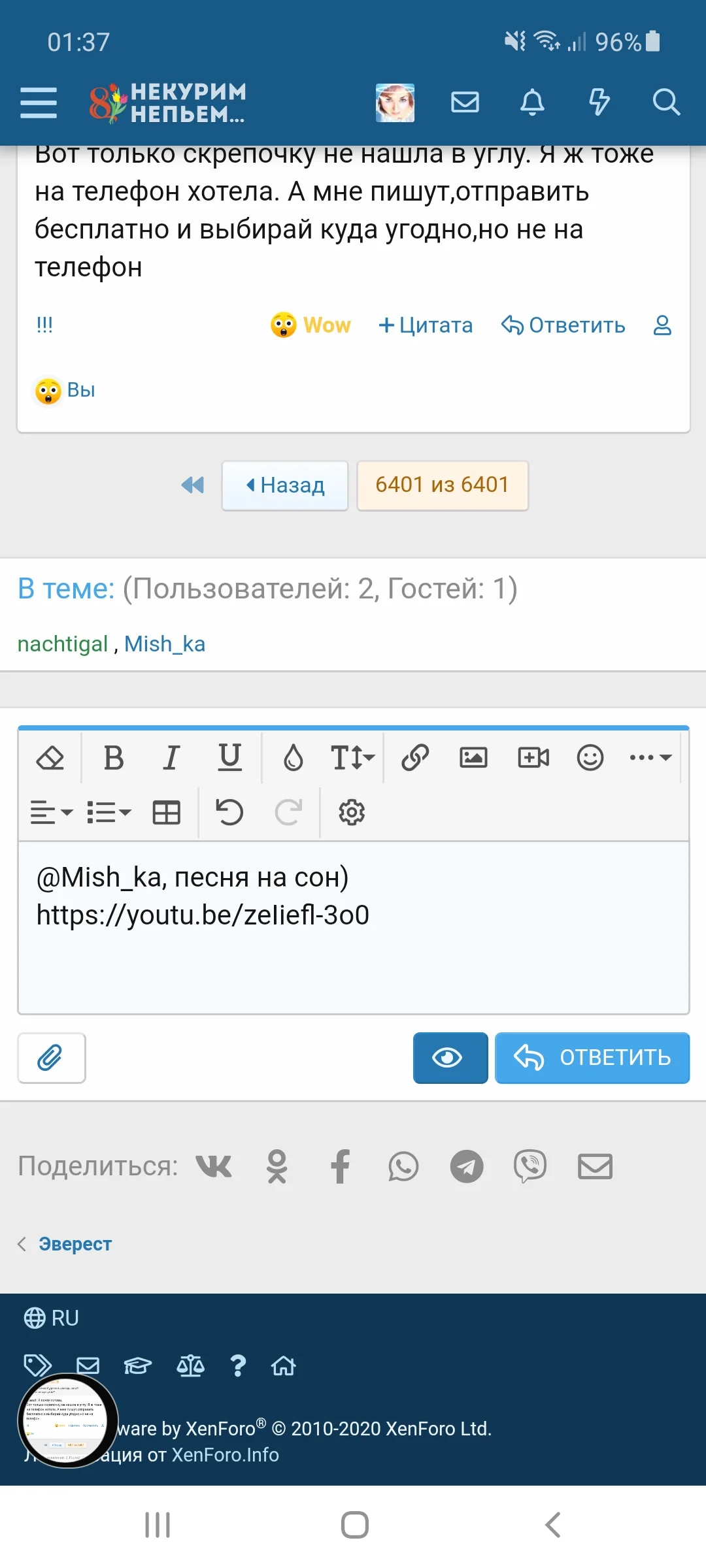706x1568 pixels.
Task: Open user profile nachtigal
Action: tap(63, 644)
